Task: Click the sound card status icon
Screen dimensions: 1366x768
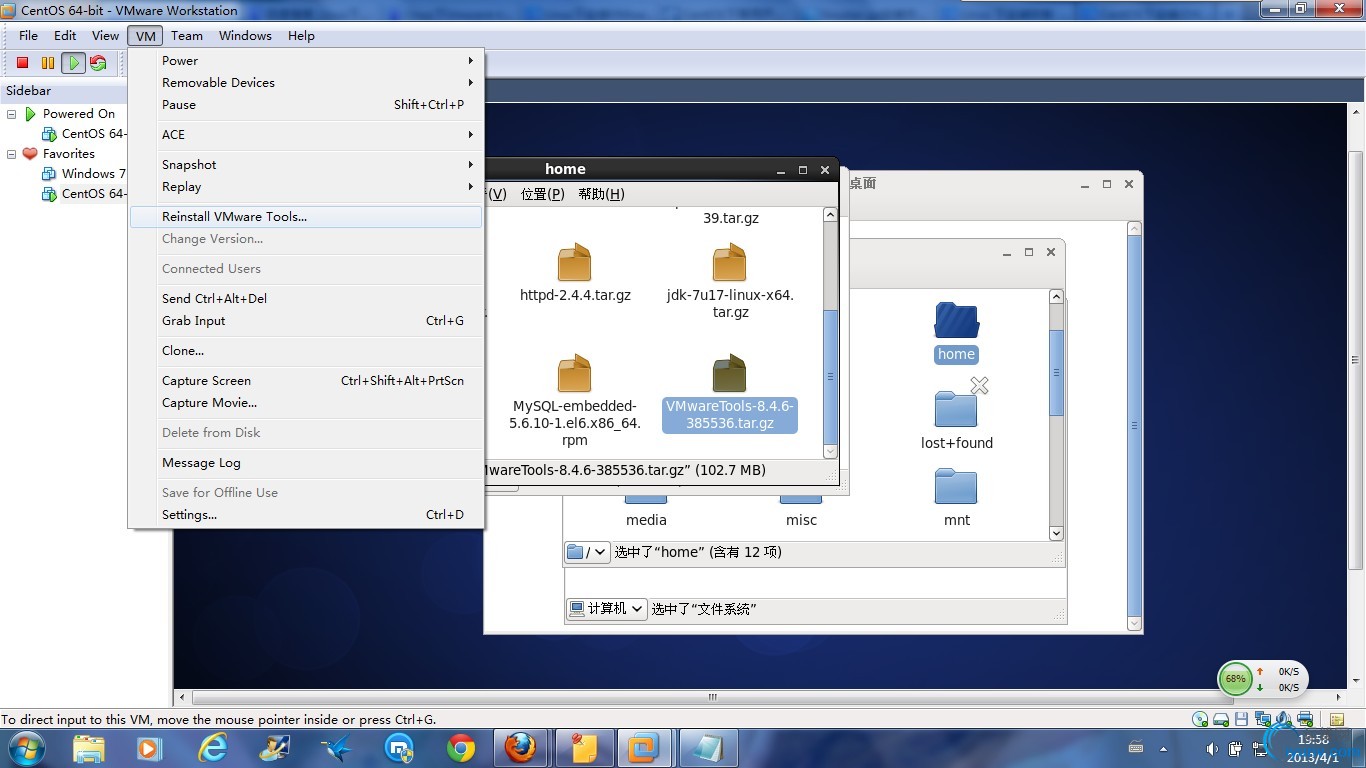Action: point(1283,719)
